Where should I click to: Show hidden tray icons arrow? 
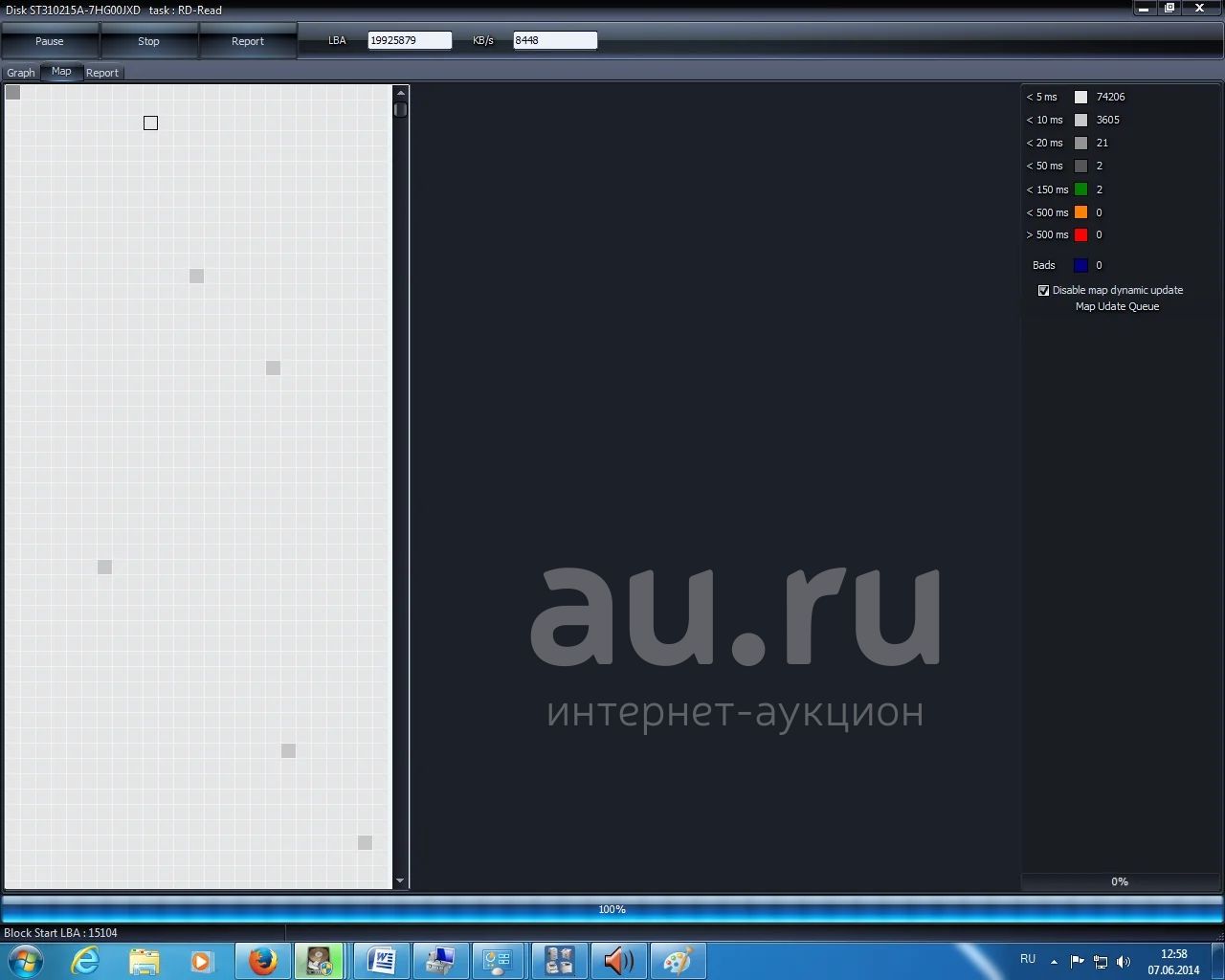point(1054,962)
